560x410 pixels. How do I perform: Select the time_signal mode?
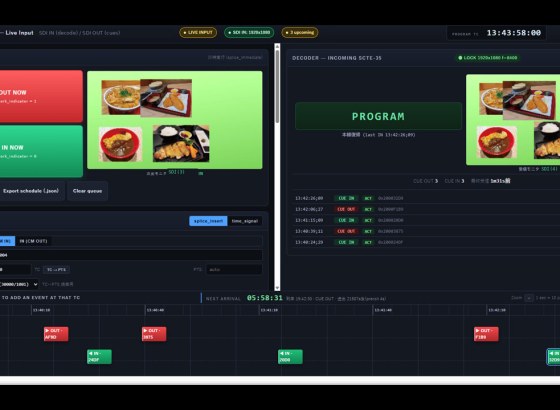point(245,221)
